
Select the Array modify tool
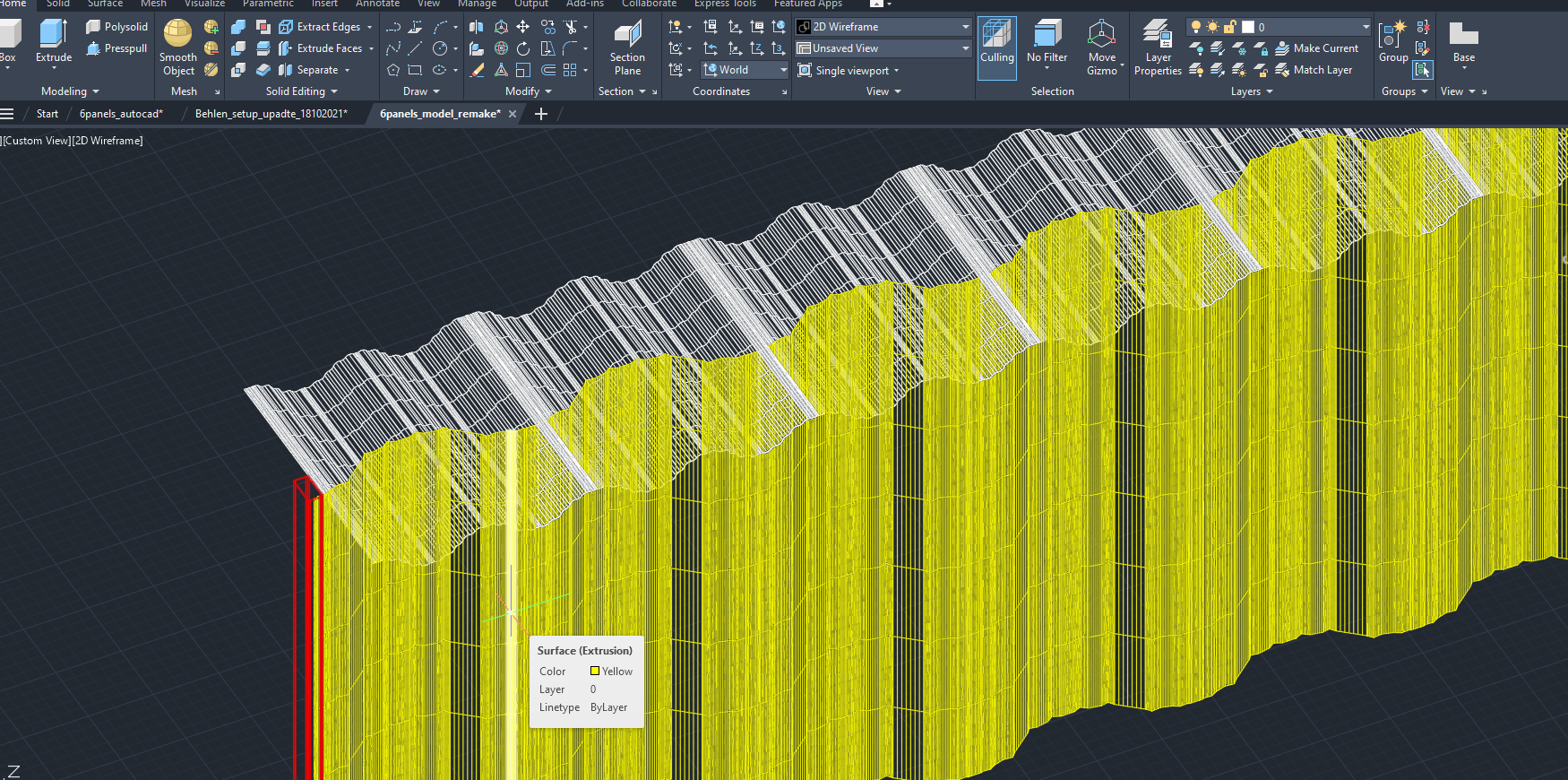coord(570,70)
